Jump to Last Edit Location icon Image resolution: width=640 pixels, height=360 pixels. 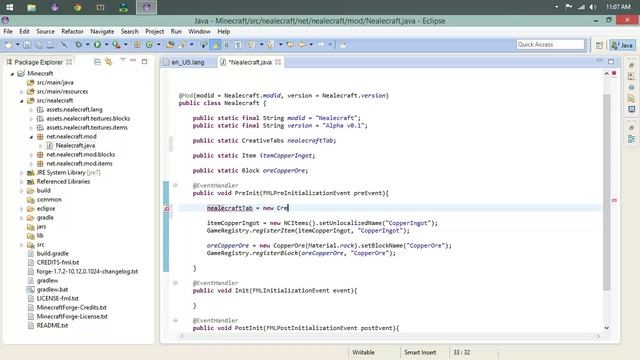pos(290,45)
